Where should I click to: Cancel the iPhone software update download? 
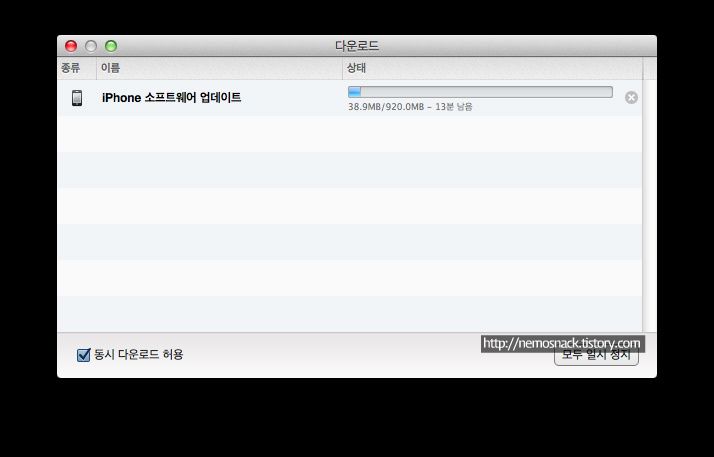[631, 97]
